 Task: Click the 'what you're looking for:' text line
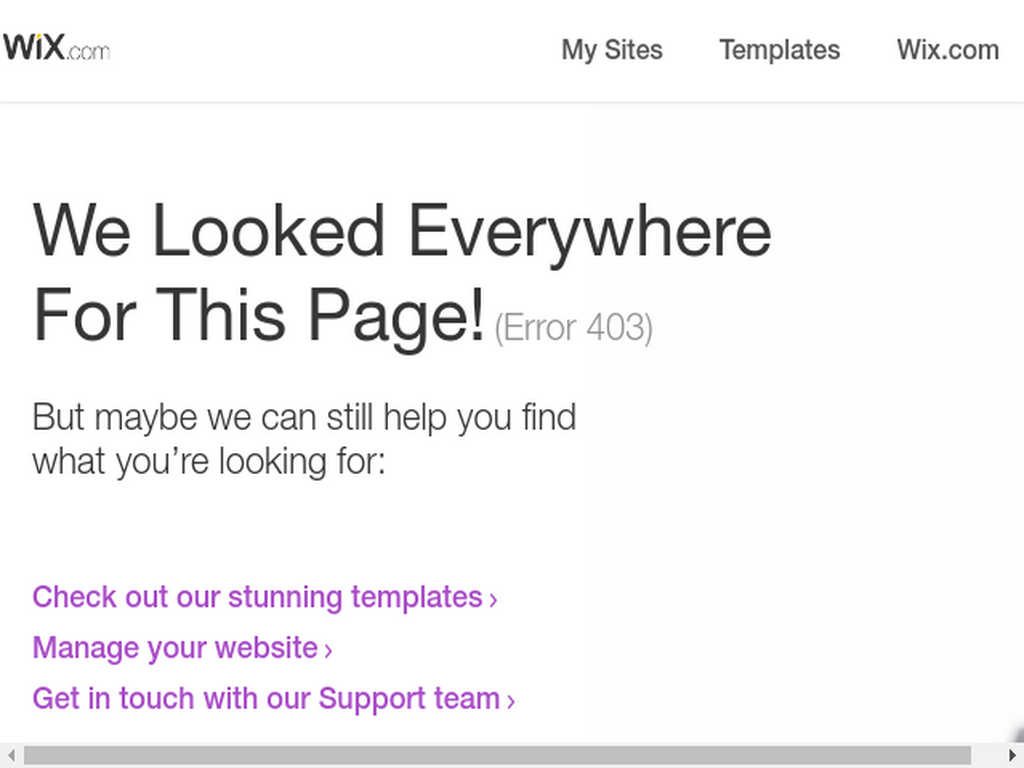coord(209,462)
